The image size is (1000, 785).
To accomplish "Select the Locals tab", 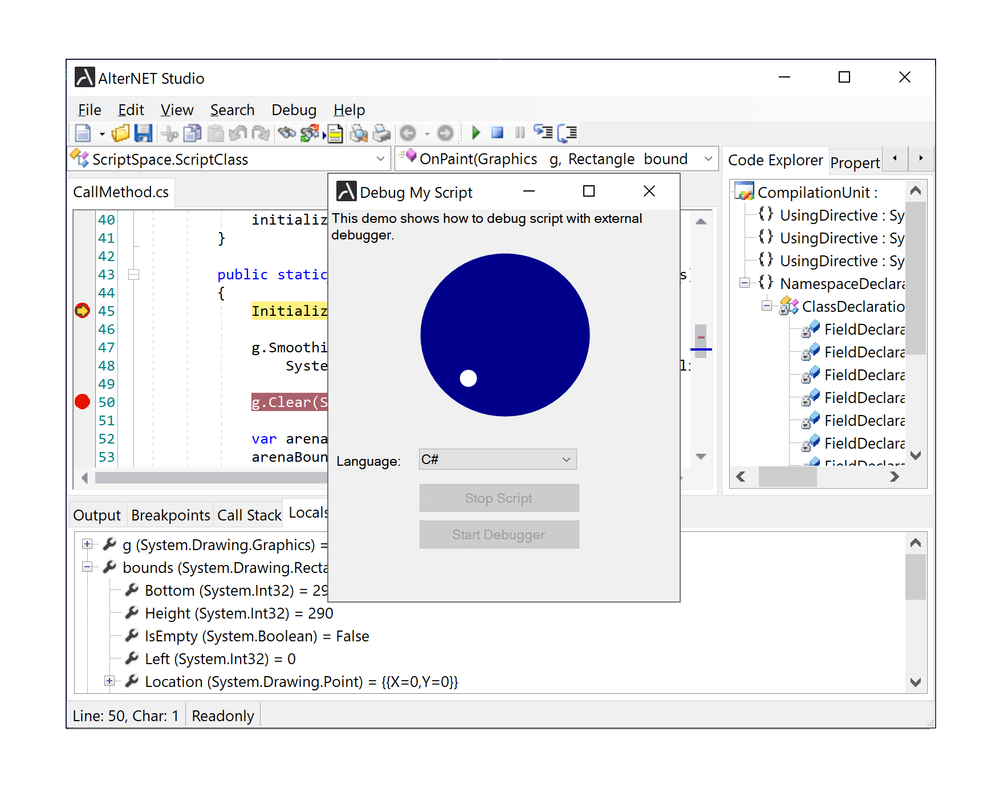I will coord(307,513).
